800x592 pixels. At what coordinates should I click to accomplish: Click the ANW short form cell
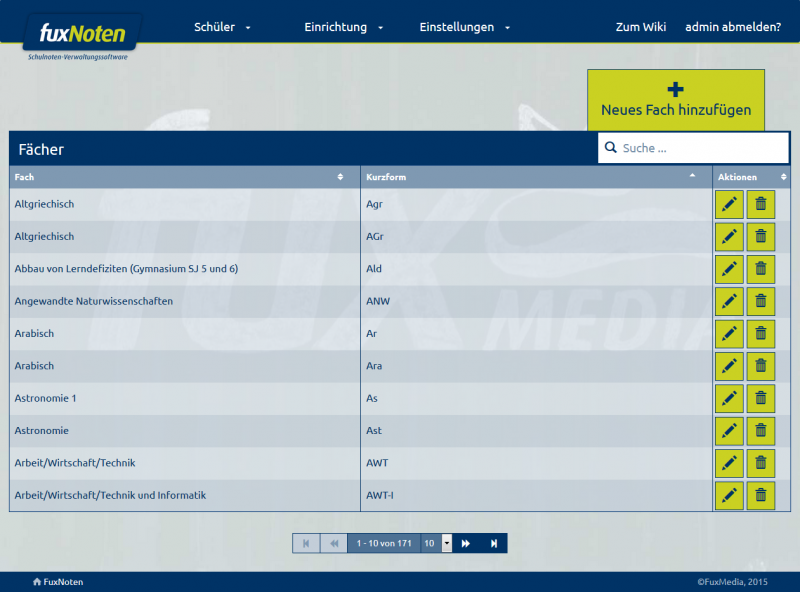536,302
